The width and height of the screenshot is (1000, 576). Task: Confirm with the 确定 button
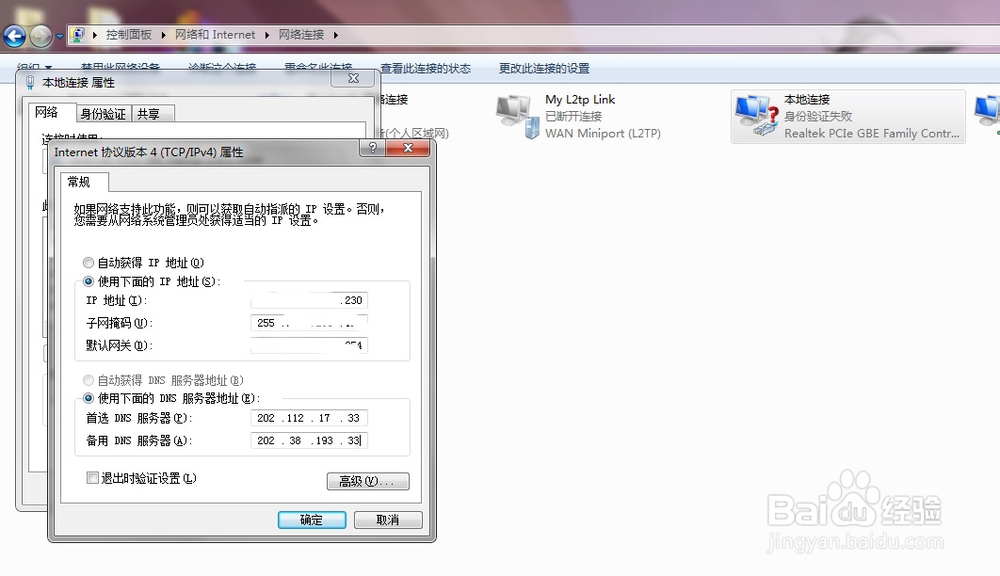pyautogui.click(x=312, y=520)
